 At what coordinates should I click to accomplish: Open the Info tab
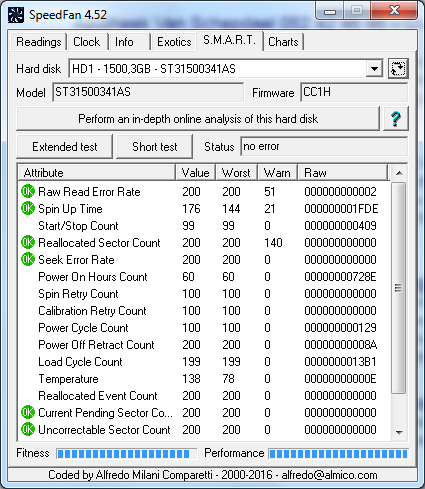click(x=129, y=42)
